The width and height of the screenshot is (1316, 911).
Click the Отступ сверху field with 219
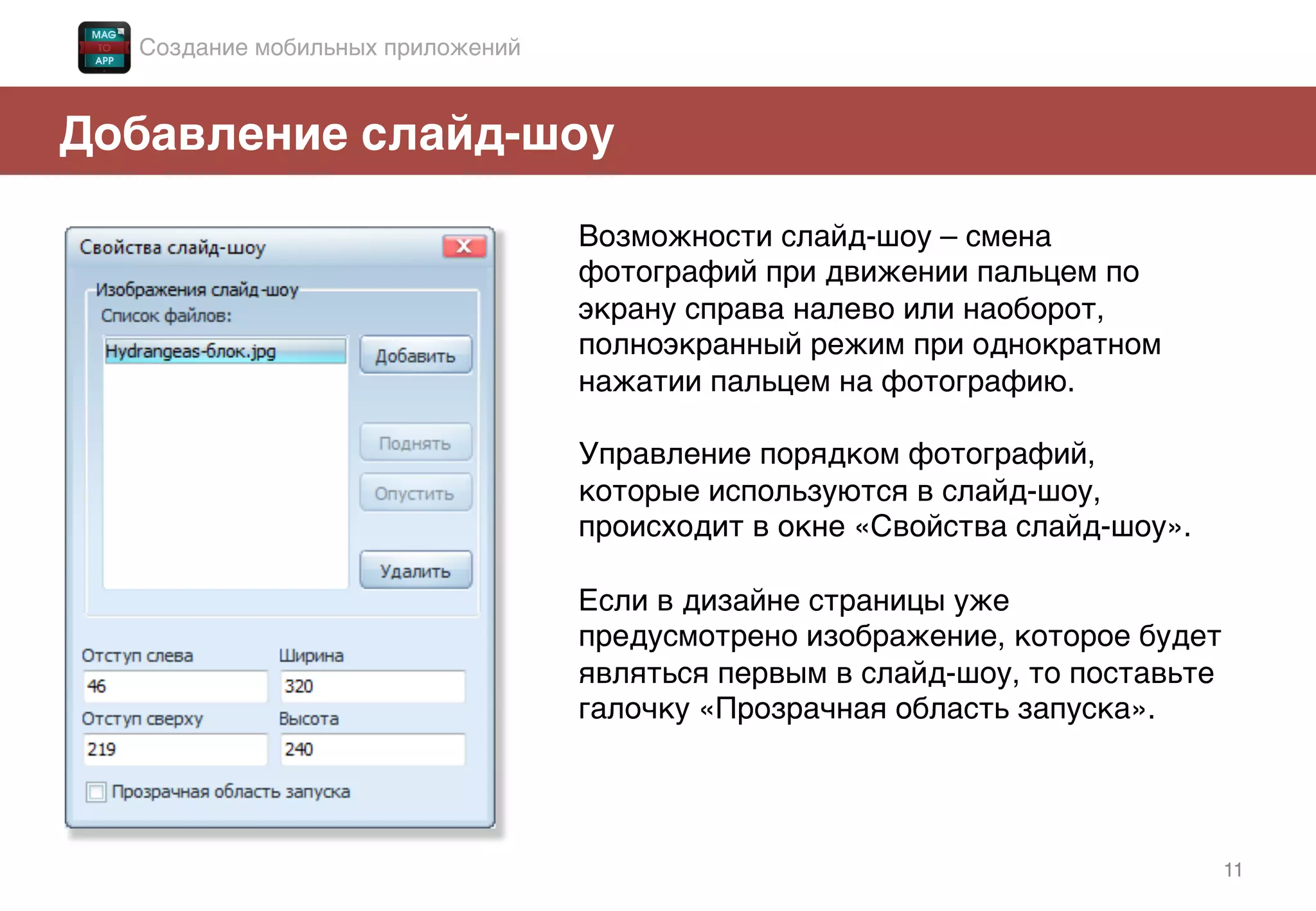click(x=175, y=749)
